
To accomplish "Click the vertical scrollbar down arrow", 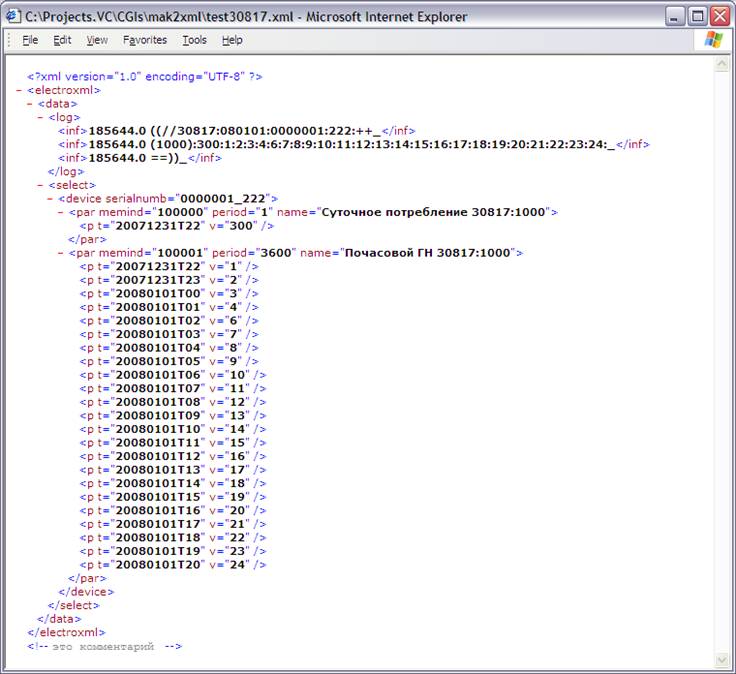I will point(721,660).
